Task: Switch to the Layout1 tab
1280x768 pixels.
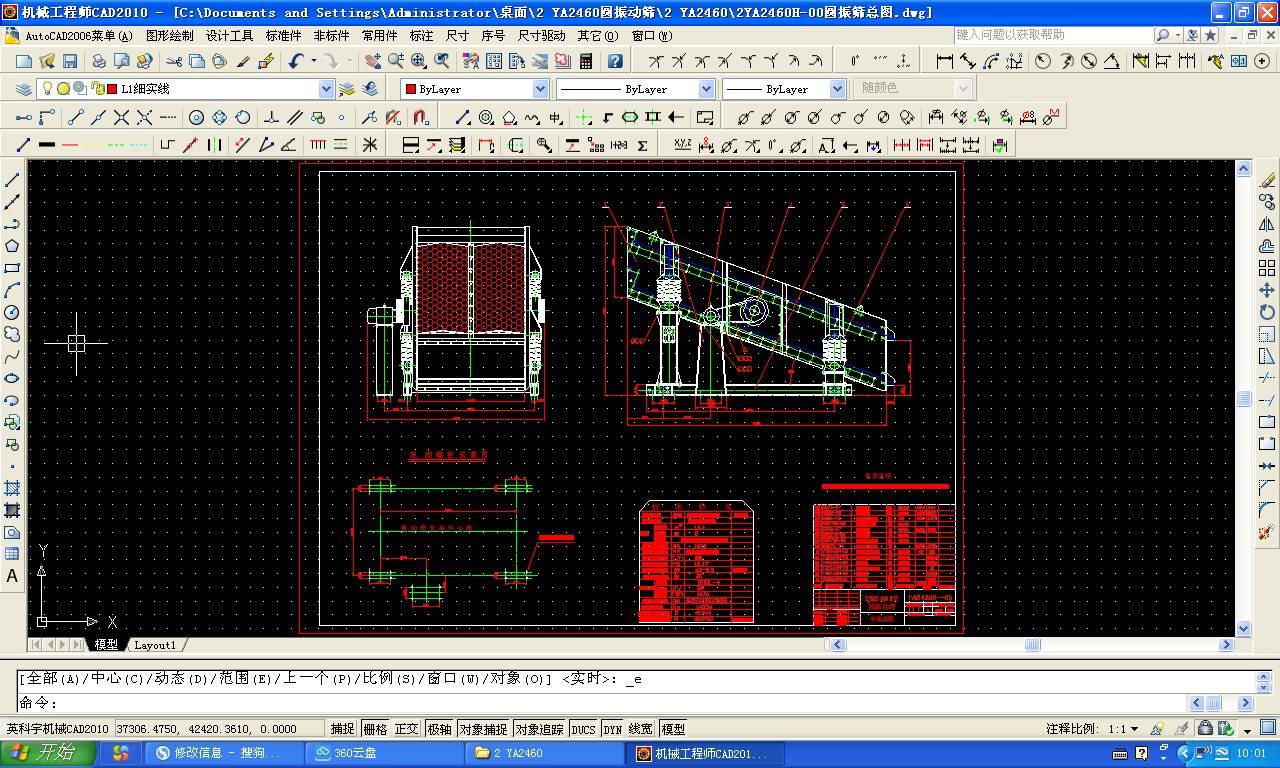Action: click(155, 645)
